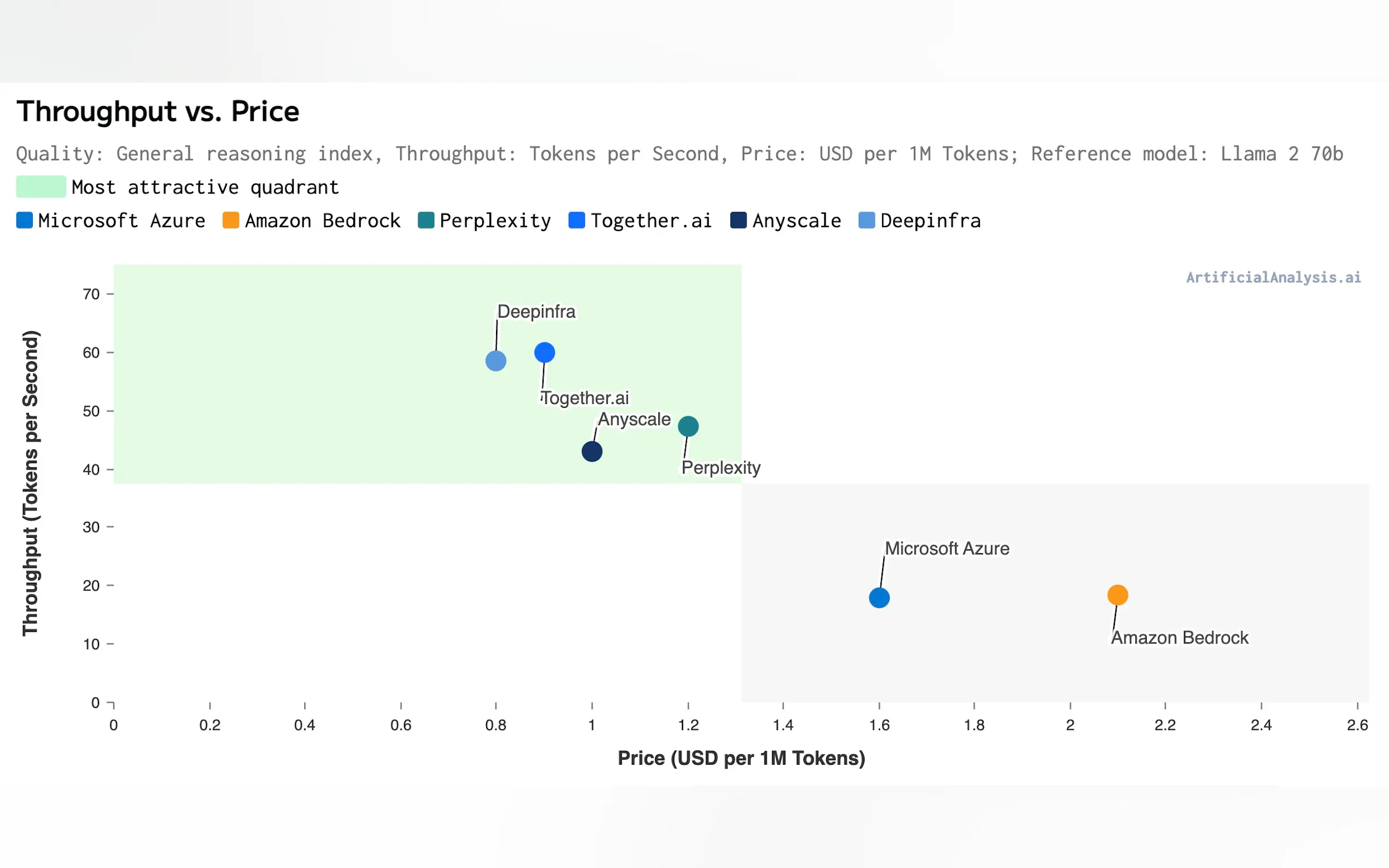The width and height of the screenshot is (1389, 868).
Task: Click the Perplexity teal data point
Action: pyautogui.click(x=688, y=426)
